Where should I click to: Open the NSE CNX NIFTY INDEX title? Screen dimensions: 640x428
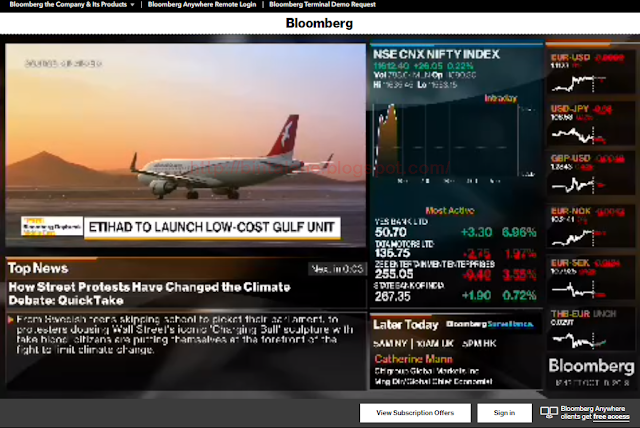[x=436, y=54]
